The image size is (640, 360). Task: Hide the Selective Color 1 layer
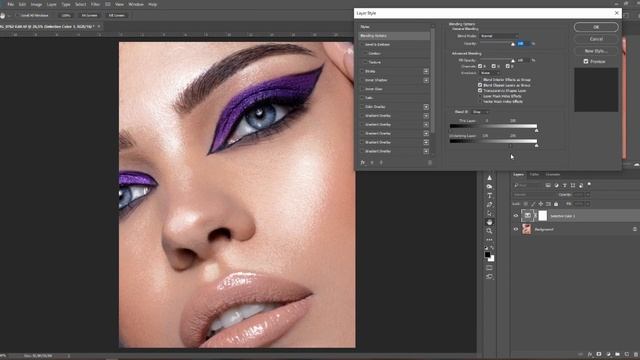point(516,216)
